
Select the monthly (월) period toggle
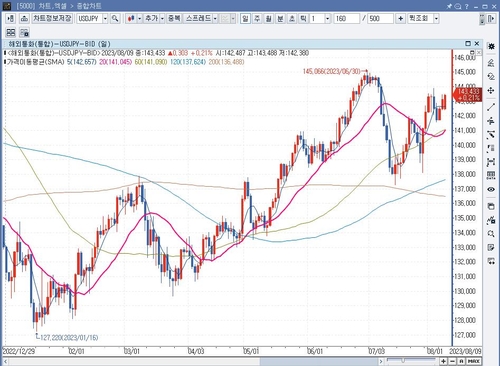[x=268, y=19]
